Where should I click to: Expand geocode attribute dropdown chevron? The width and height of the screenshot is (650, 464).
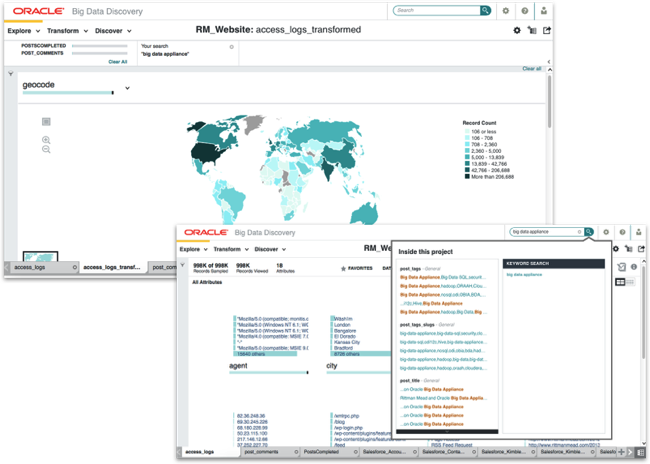coord(127,88)
